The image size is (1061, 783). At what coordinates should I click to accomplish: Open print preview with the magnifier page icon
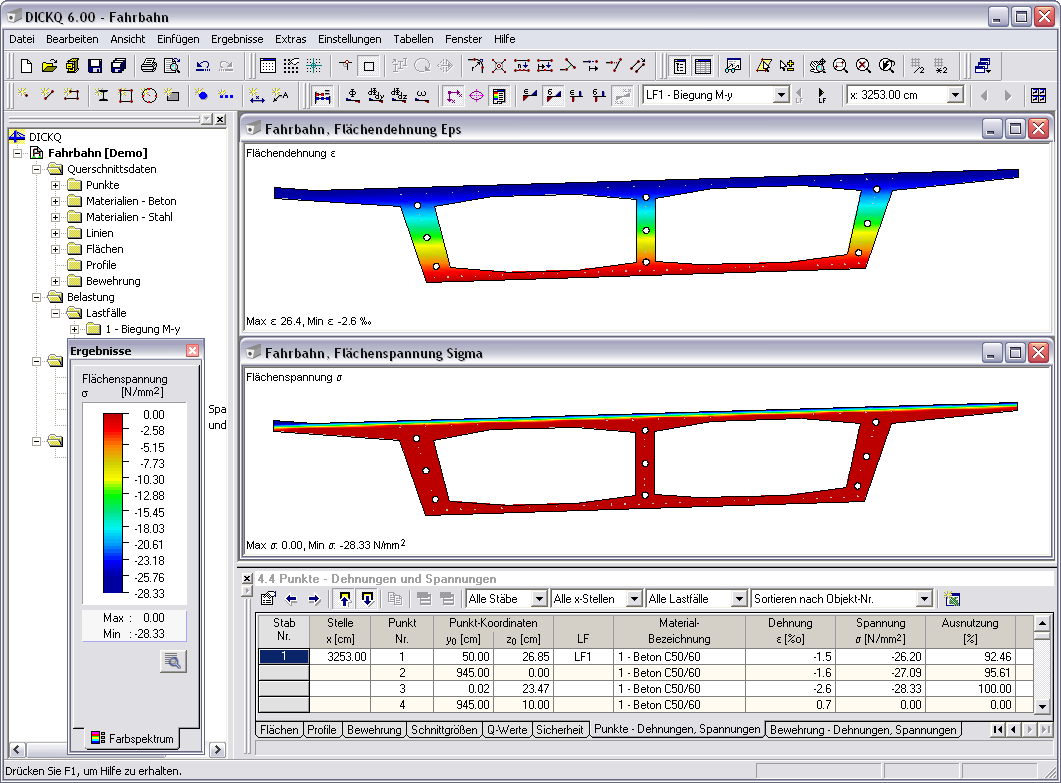pos(172,66)
